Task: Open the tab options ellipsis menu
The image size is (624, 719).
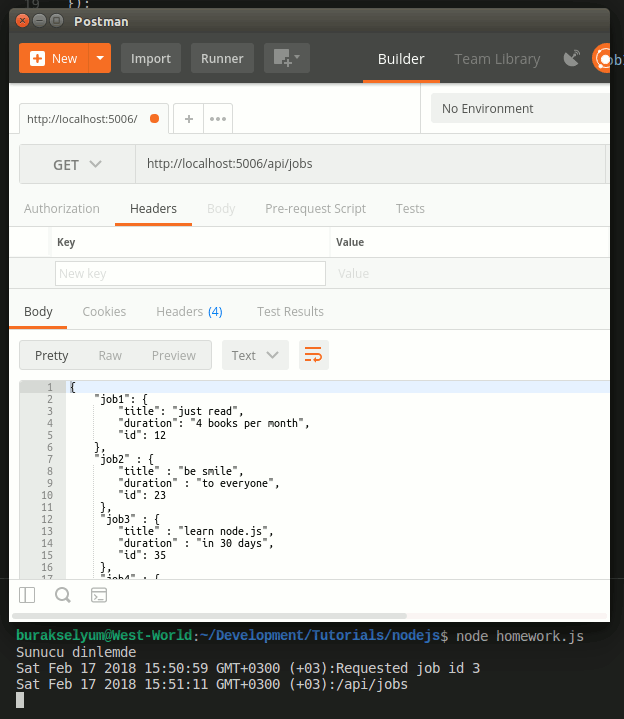Action: click(x=218, y=119)
